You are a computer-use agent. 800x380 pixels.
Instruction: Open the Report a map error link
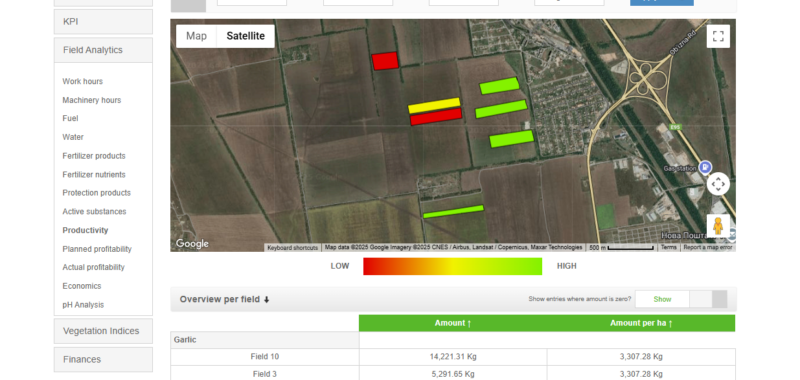tap(708, 247)
